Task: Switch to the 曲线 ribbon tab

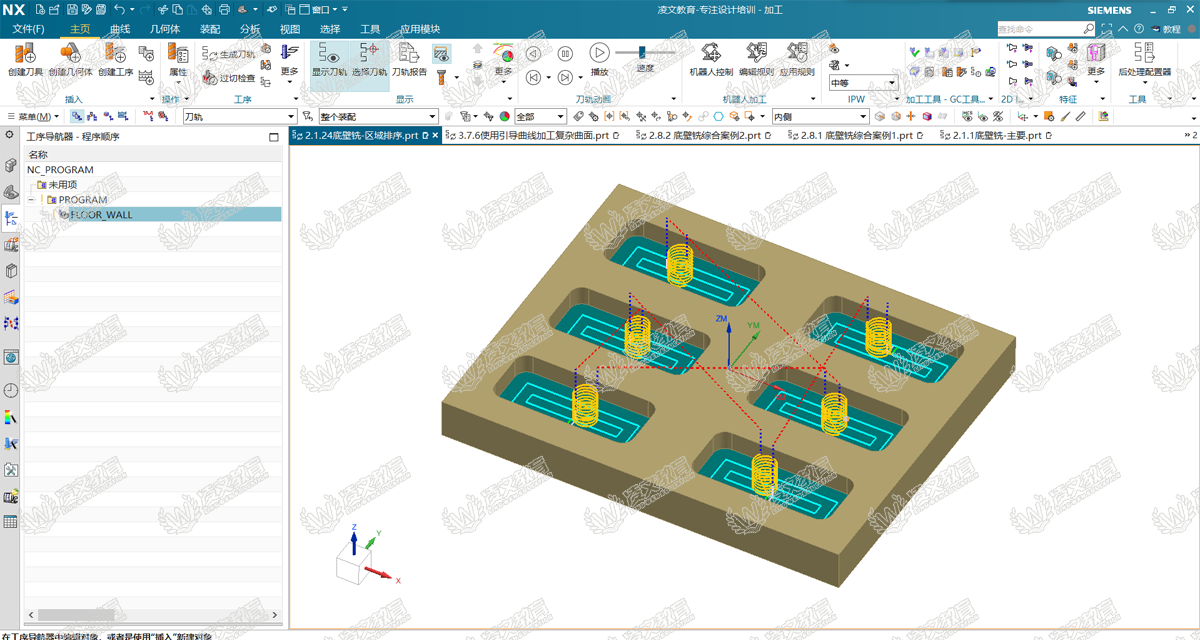Action: coord(120,29)
